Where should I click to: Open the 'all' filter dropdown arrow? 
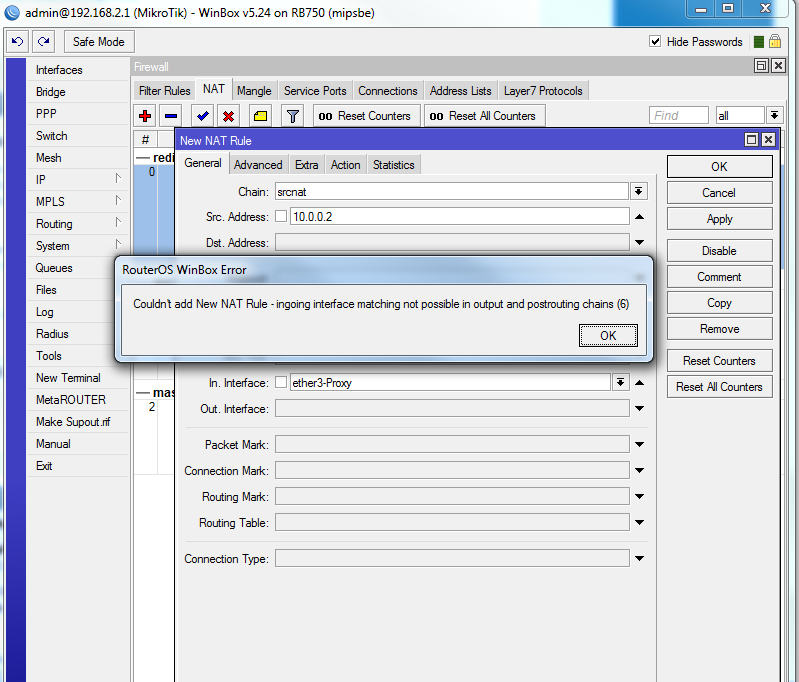click(x=774, y=115)
